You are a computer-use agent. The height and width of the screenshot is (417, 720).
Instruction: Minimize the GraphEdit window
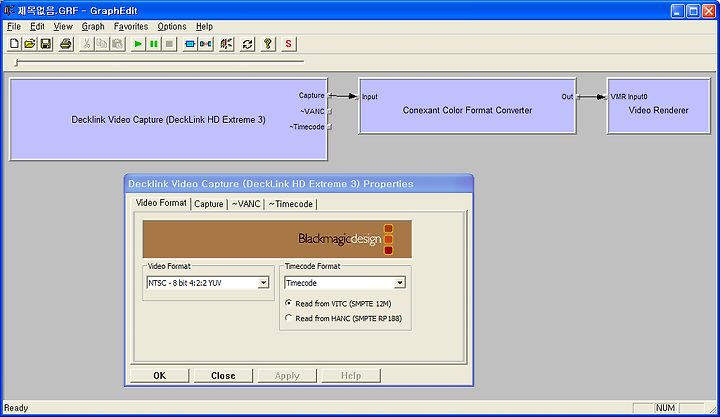point(678,11)
